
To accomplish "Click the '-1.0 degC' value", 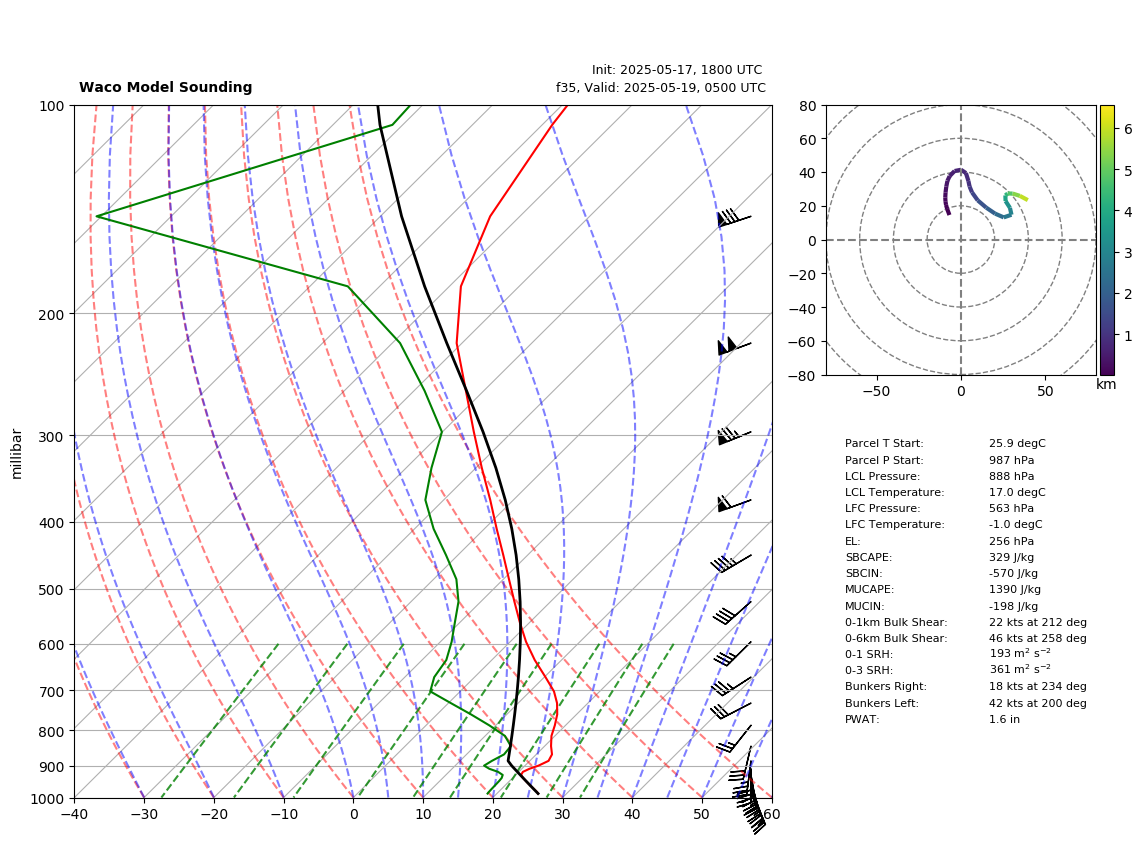I will tap(1015, 524).
